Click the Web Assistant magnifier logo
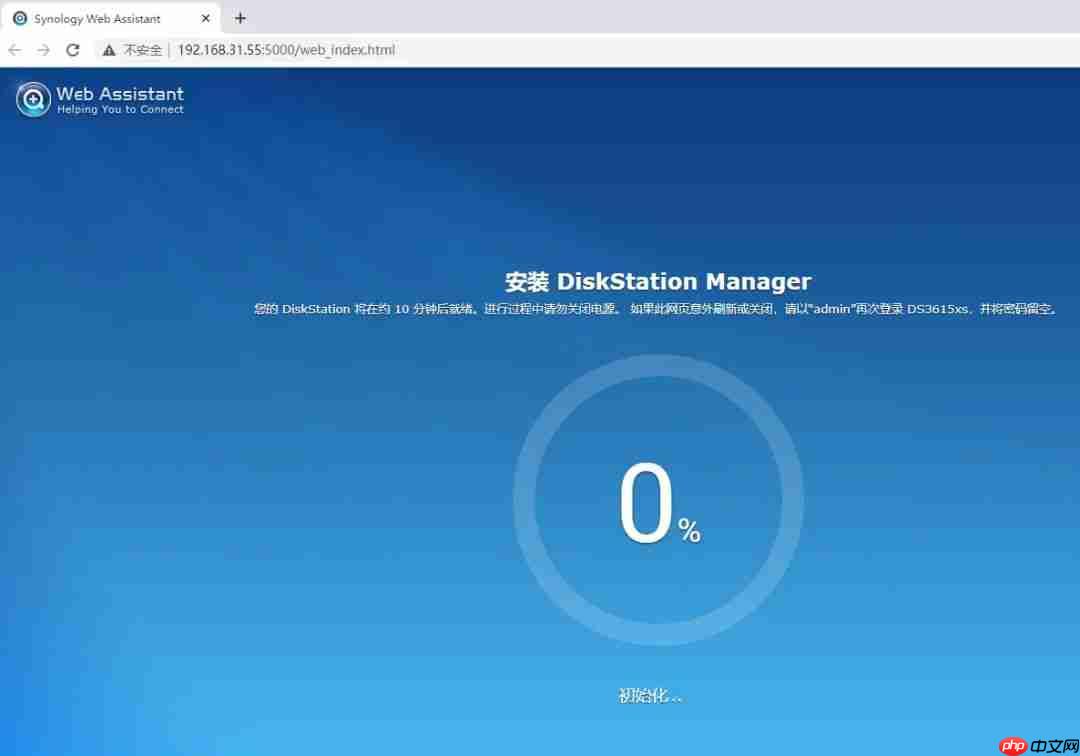The image size is (1080, 756). (33, 99)
